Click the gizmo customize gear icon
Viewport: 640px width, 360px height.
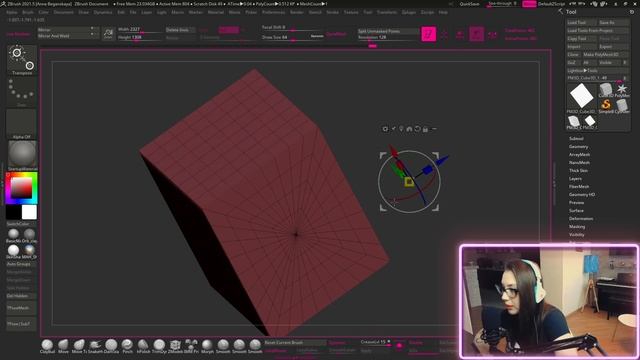coord(385,129)
